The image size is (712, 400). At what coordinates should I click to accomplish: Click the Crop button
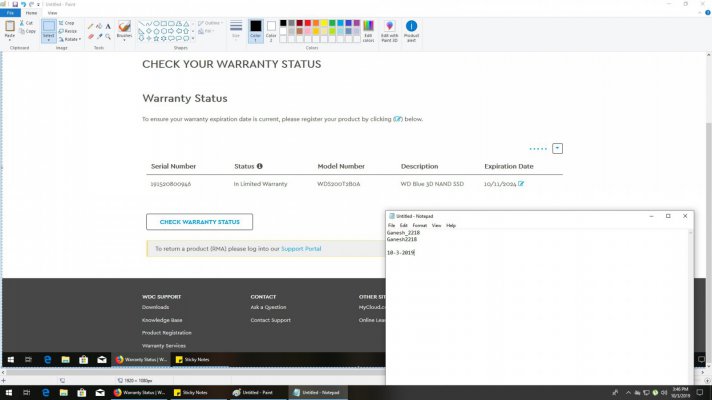66,23
